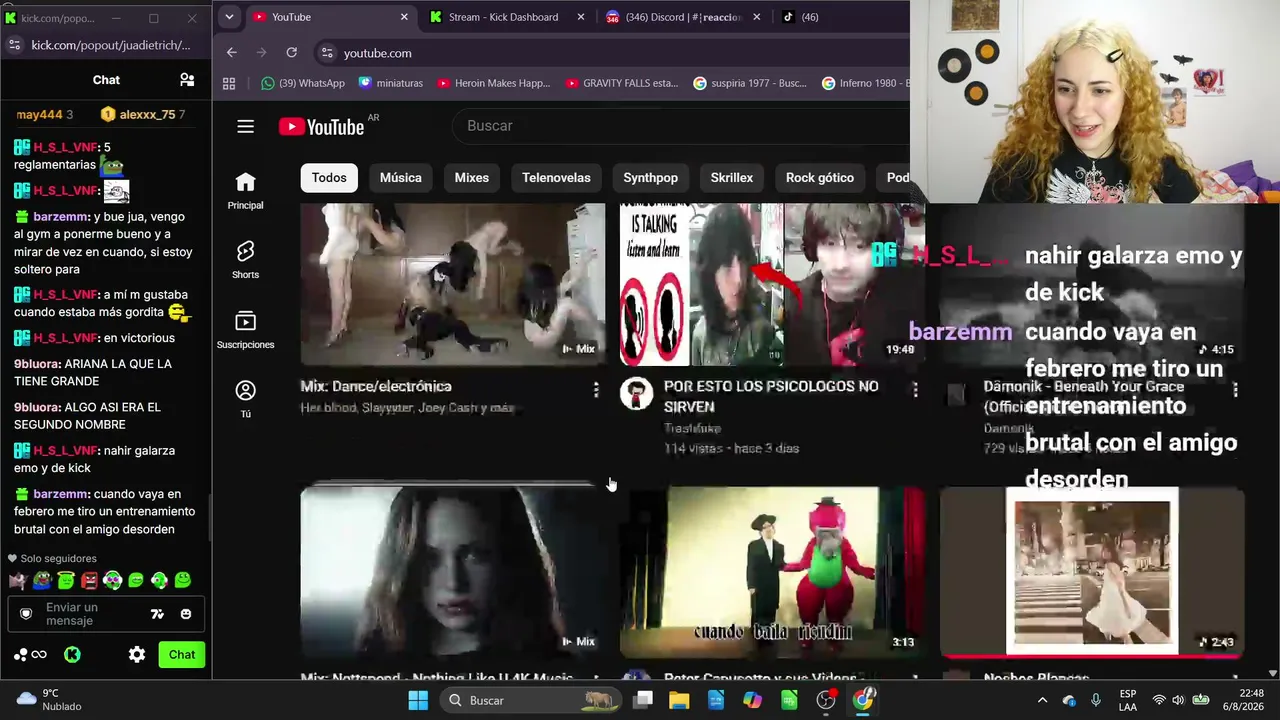Open the clock showing 22:48
Viewport: 1280px width, 720px height.
click(x=1243, y=700)
